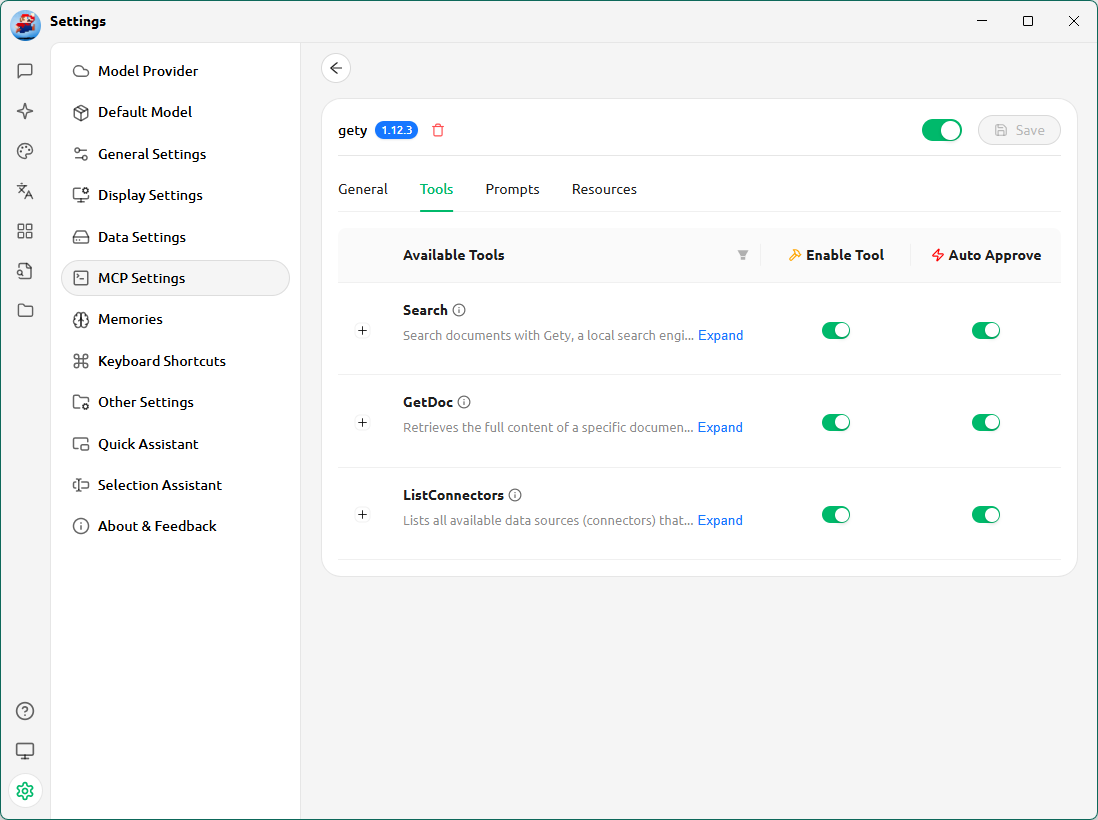Click the Auto Approve column header
1098x820 pixels.
[986, 256]
